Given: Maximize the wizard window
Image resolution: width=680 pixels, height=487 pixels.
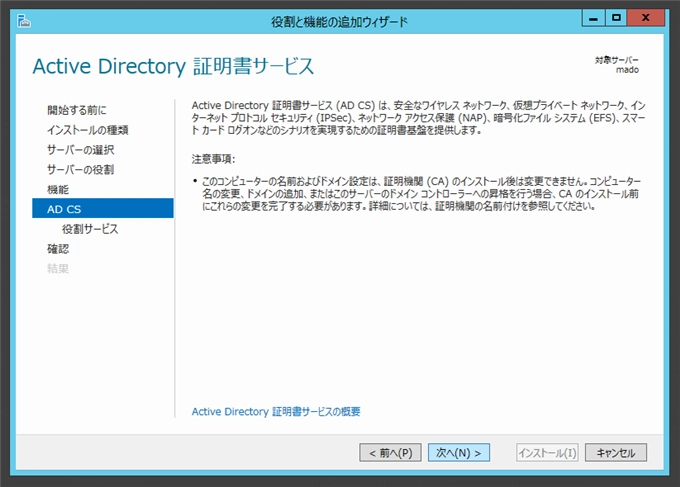Looking at the screenshot, I should pos(616,18).
